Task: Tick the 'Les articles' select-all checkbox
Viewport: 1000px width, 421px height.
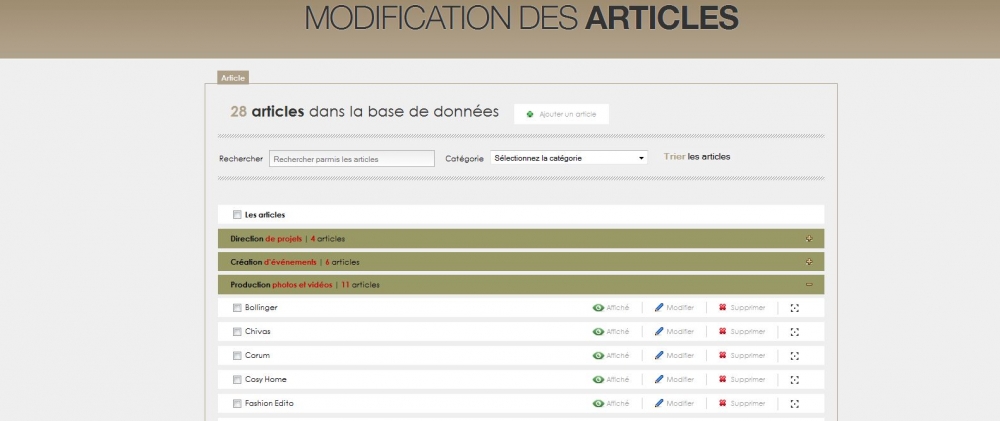Action: [237, 214]
